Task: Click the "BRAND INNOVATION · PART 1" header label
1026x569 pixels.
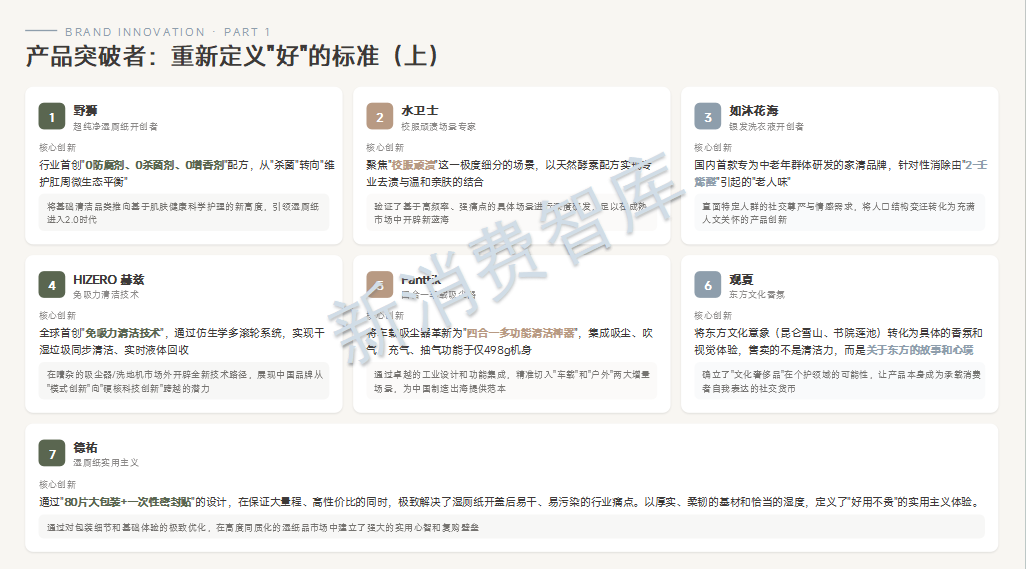Action: tap(167, 32)
